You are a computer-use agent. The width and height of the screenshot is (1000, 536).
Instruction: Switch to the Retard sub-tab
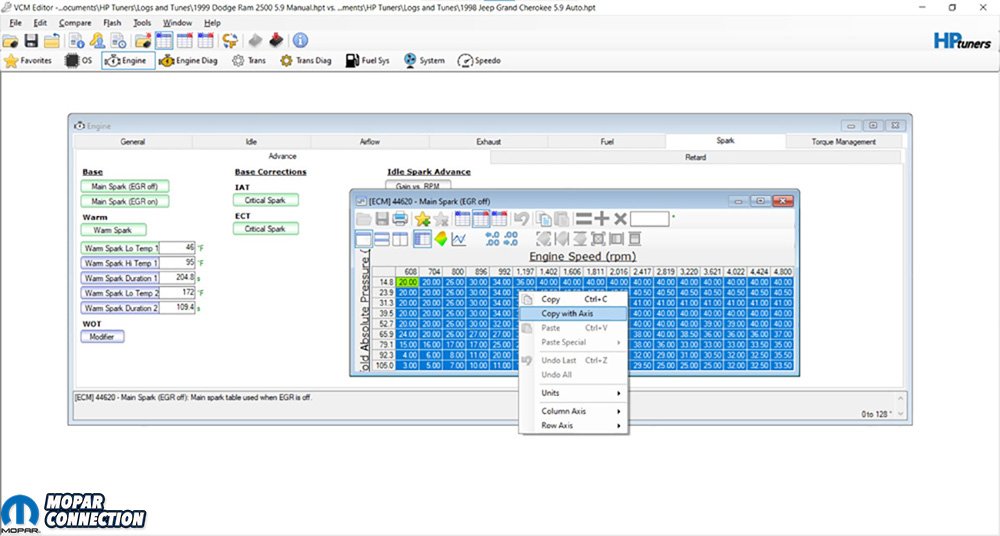pyautogui.click(x=695, y=157)
